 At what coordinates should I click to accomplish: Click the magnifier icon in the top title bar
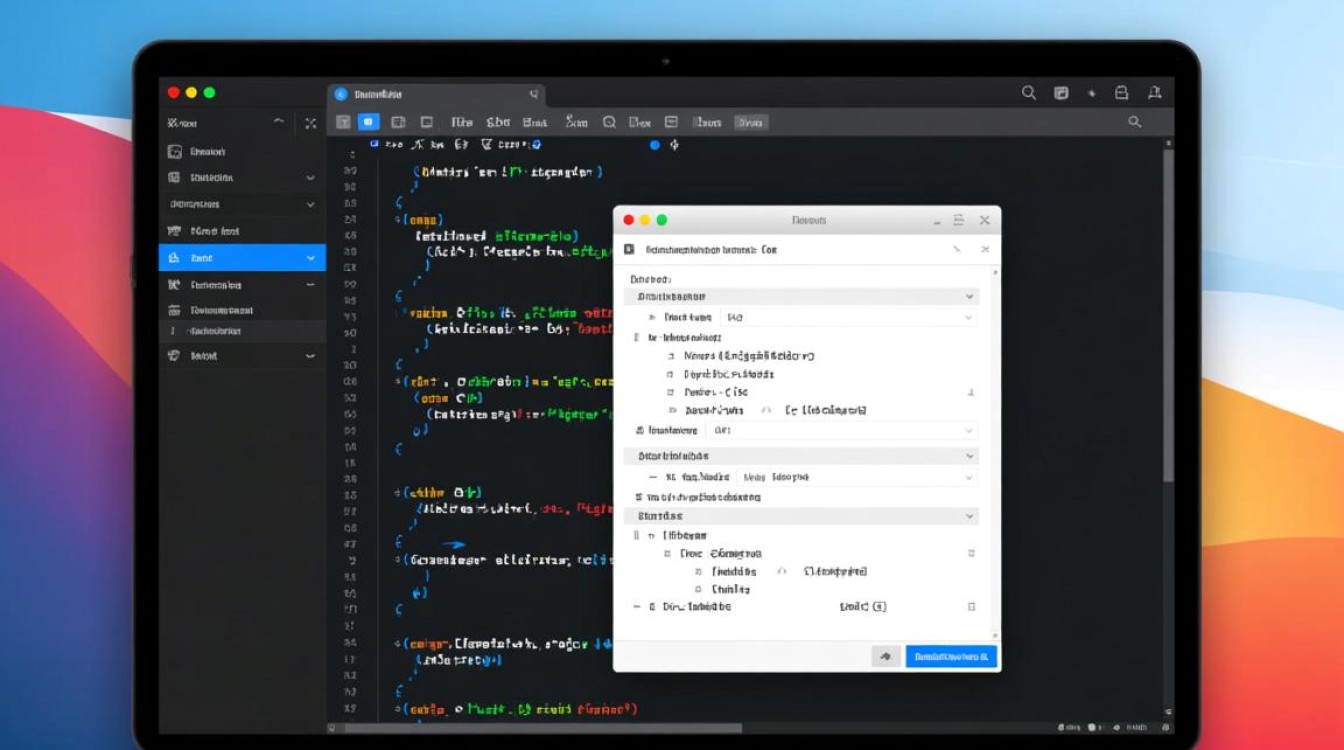tap(1028, 93)
